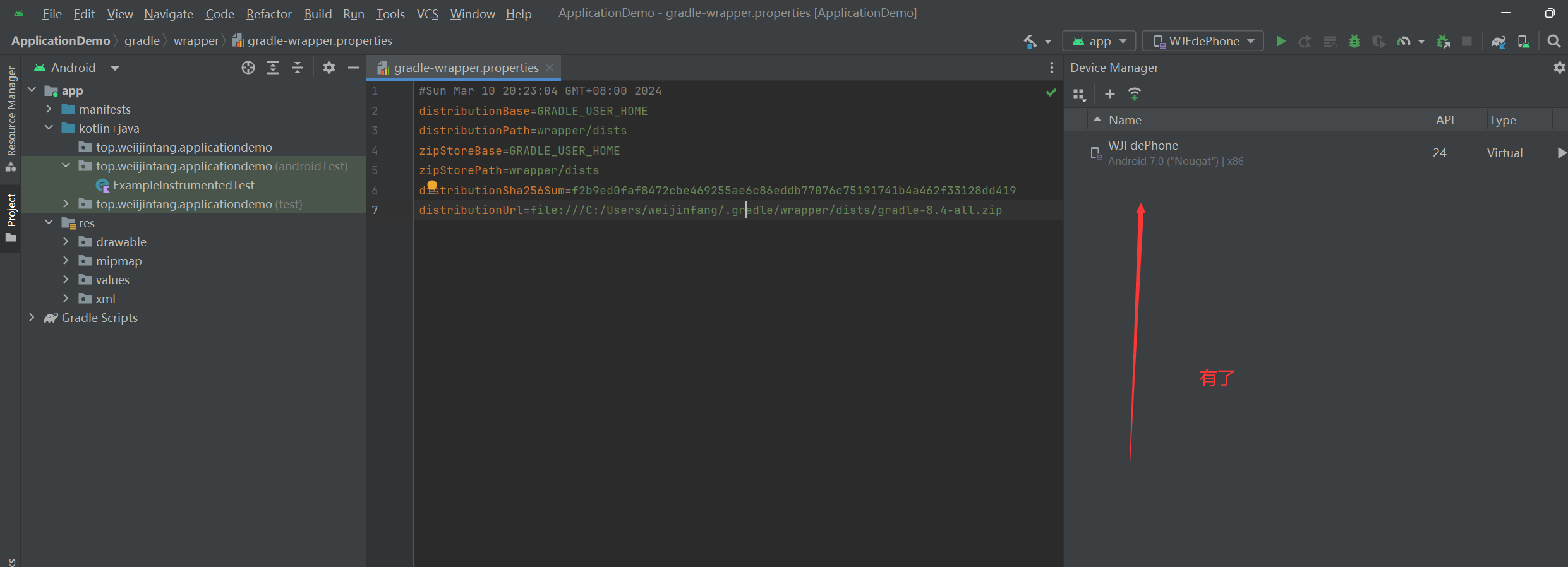Open the Build menu
The width and height of the screenshot is (1568, 567).
point(318,13)
